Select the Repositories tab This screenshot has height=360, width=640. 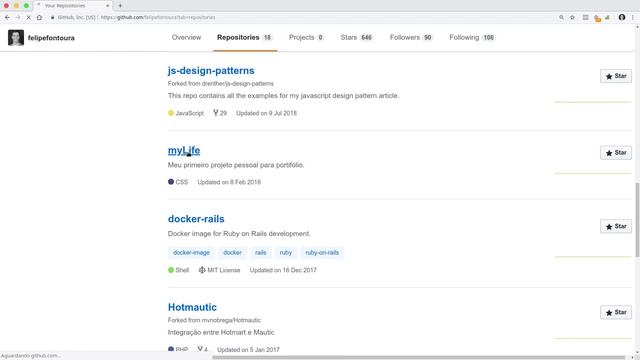[x=244, y=38]
